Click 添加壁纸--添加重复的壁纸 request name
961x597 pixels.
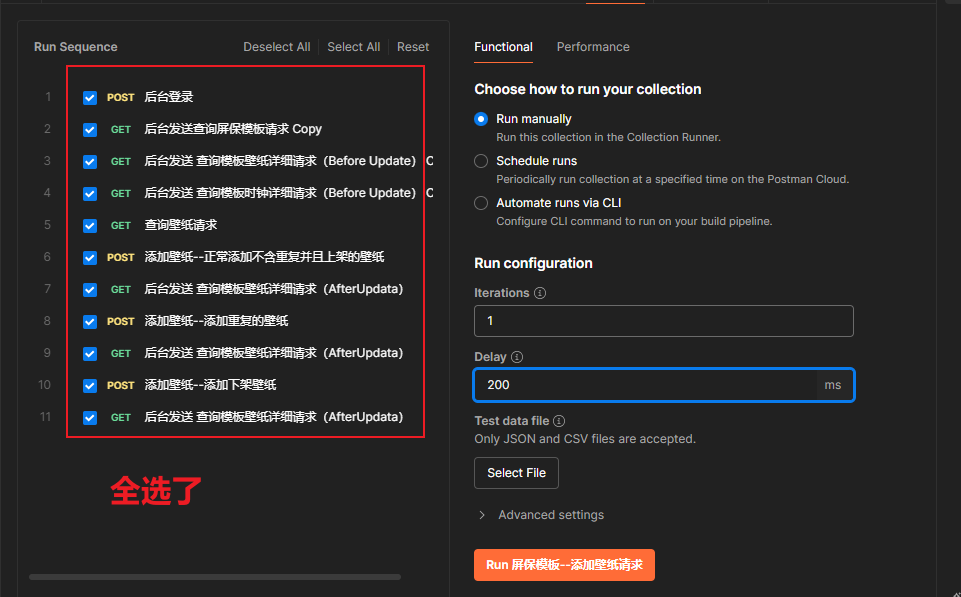click(216, 321)
